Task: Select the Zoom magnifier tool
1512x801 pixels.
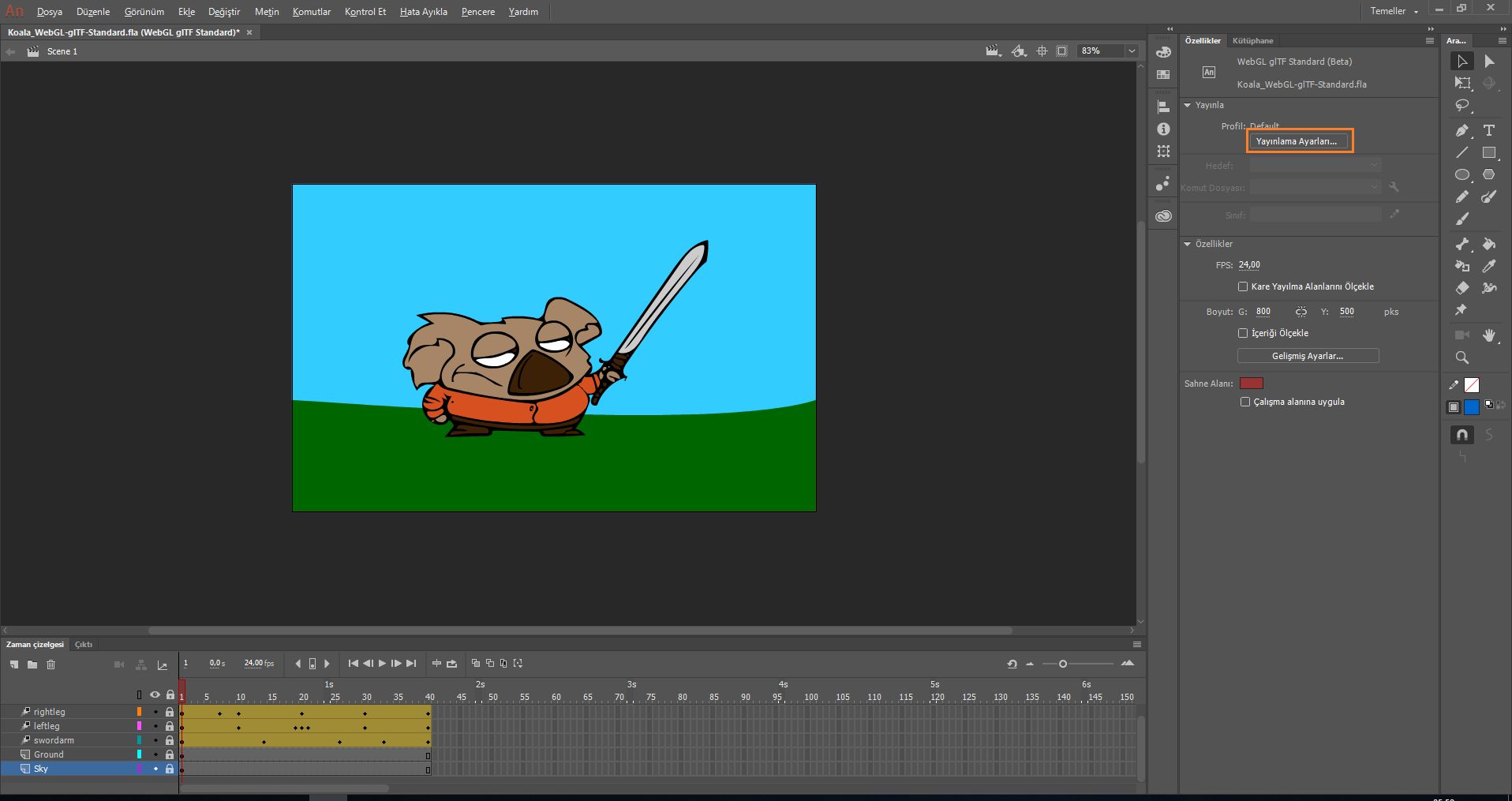Action: point(1461,357)
